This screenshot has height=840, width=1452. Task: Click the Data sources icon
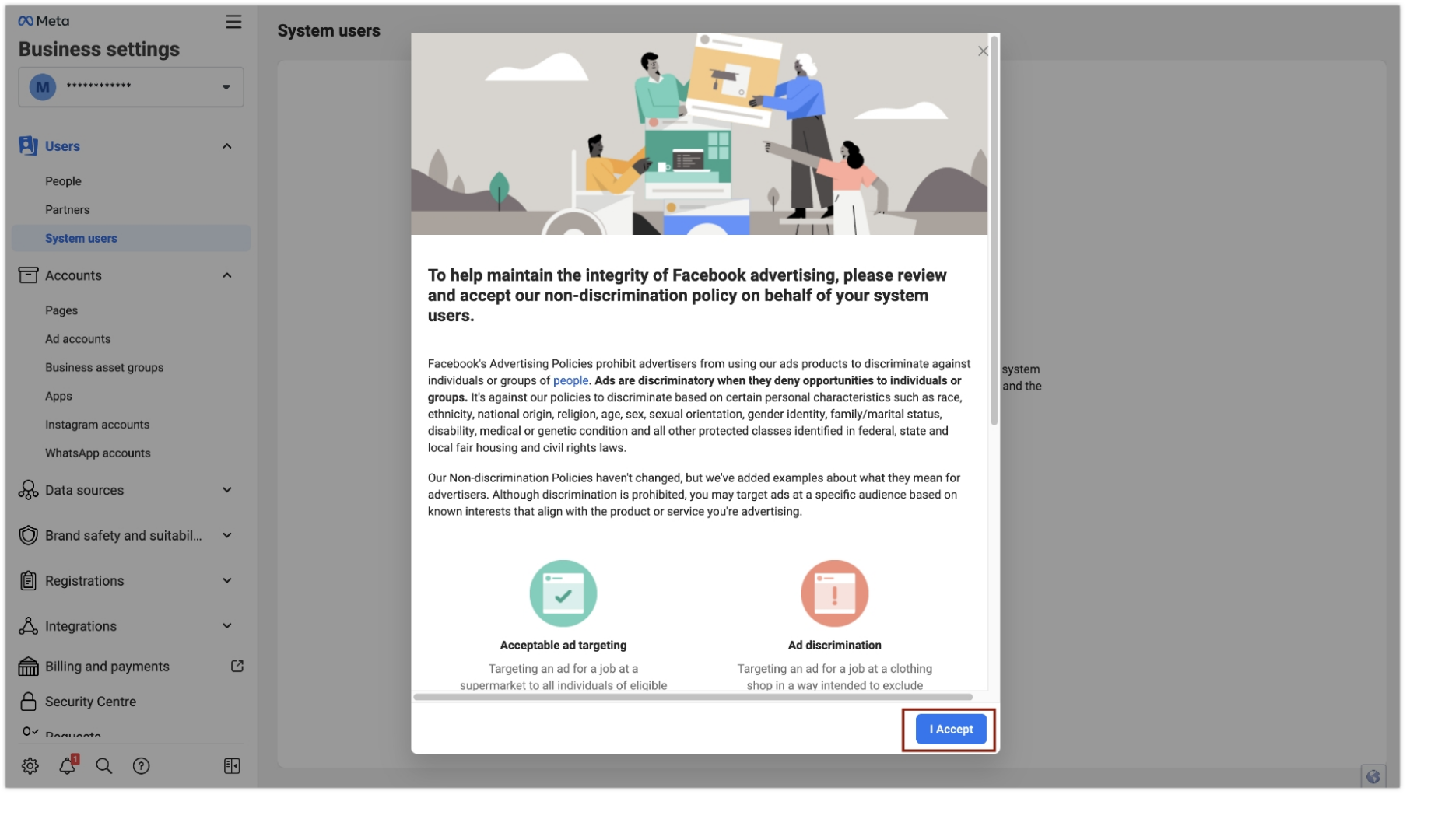28,490
